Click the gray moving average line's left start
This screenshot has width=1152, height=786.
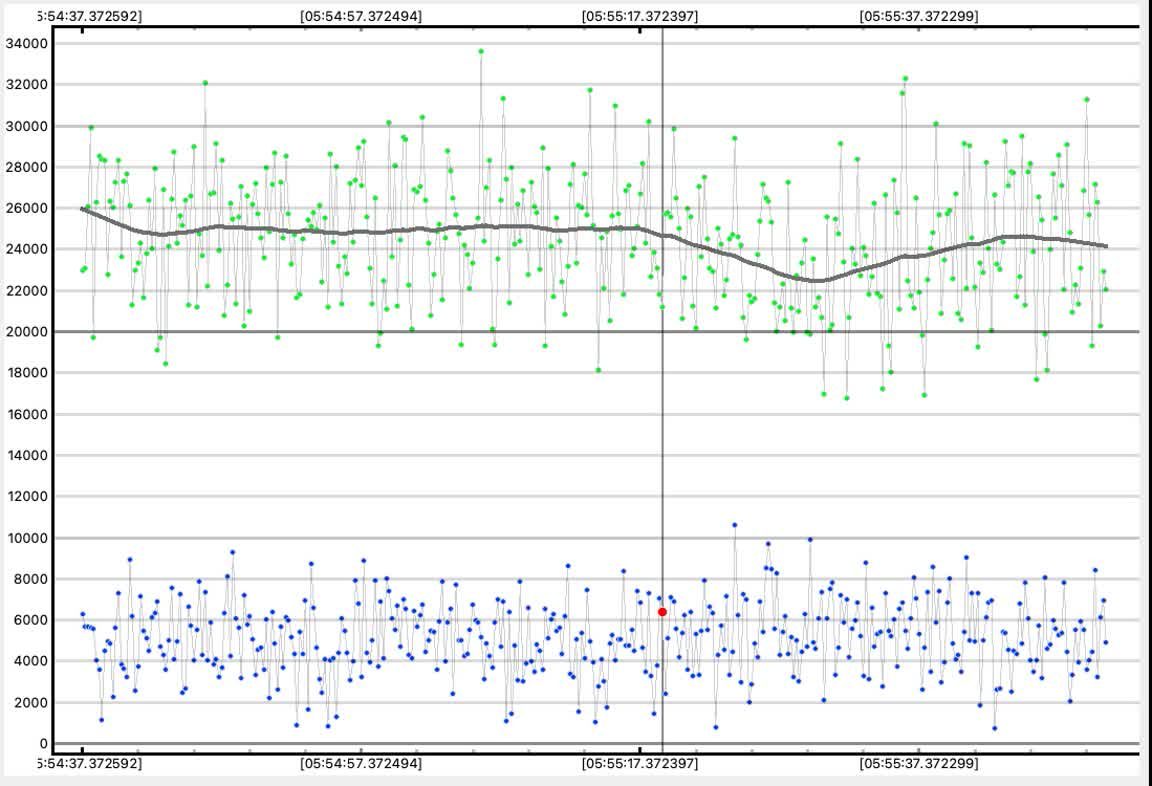pos(83,208)
